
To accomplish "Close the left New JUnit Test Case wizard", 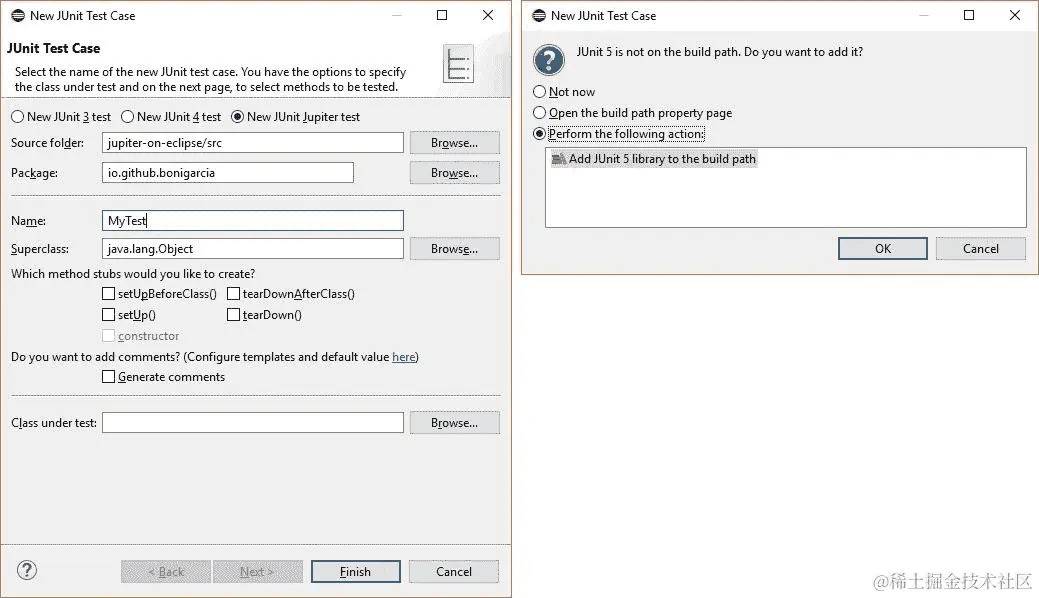I will (x=488, y=15).
